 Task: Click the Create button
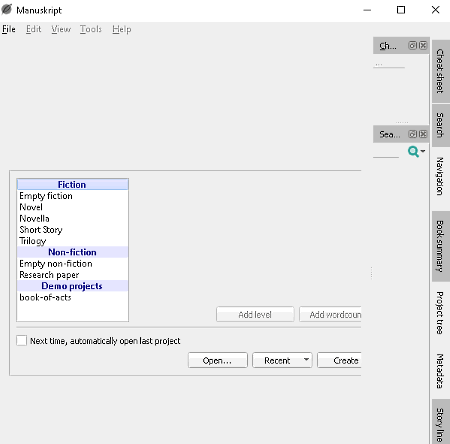339,360
